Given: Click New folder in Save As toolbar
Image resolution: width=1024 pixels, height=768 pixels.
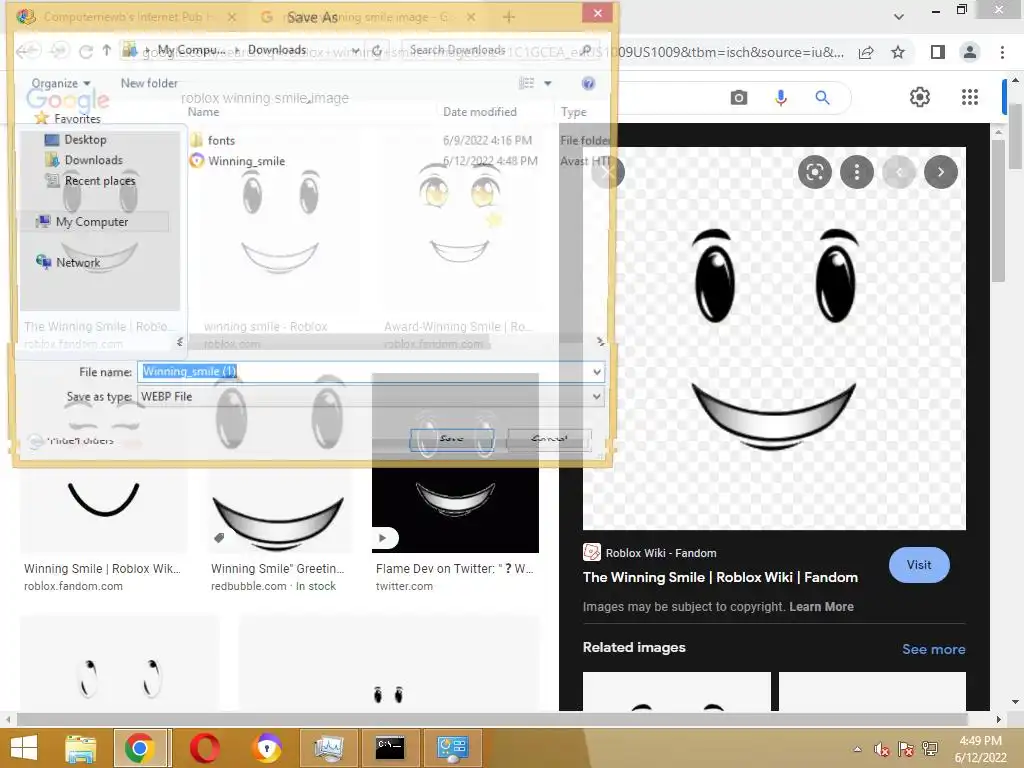Looking at the screenshot, I should pyautogui.click(x=149, y=83).
